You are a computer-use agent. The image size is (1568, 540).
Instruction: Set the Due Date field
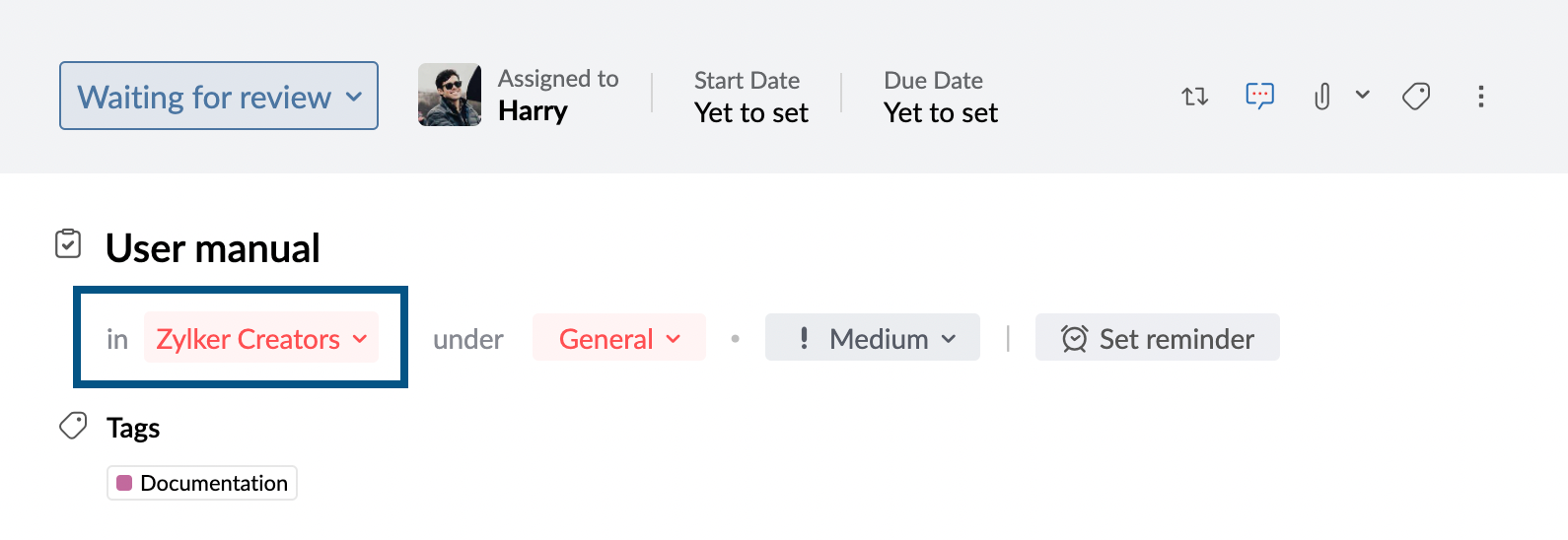point(940,97)
